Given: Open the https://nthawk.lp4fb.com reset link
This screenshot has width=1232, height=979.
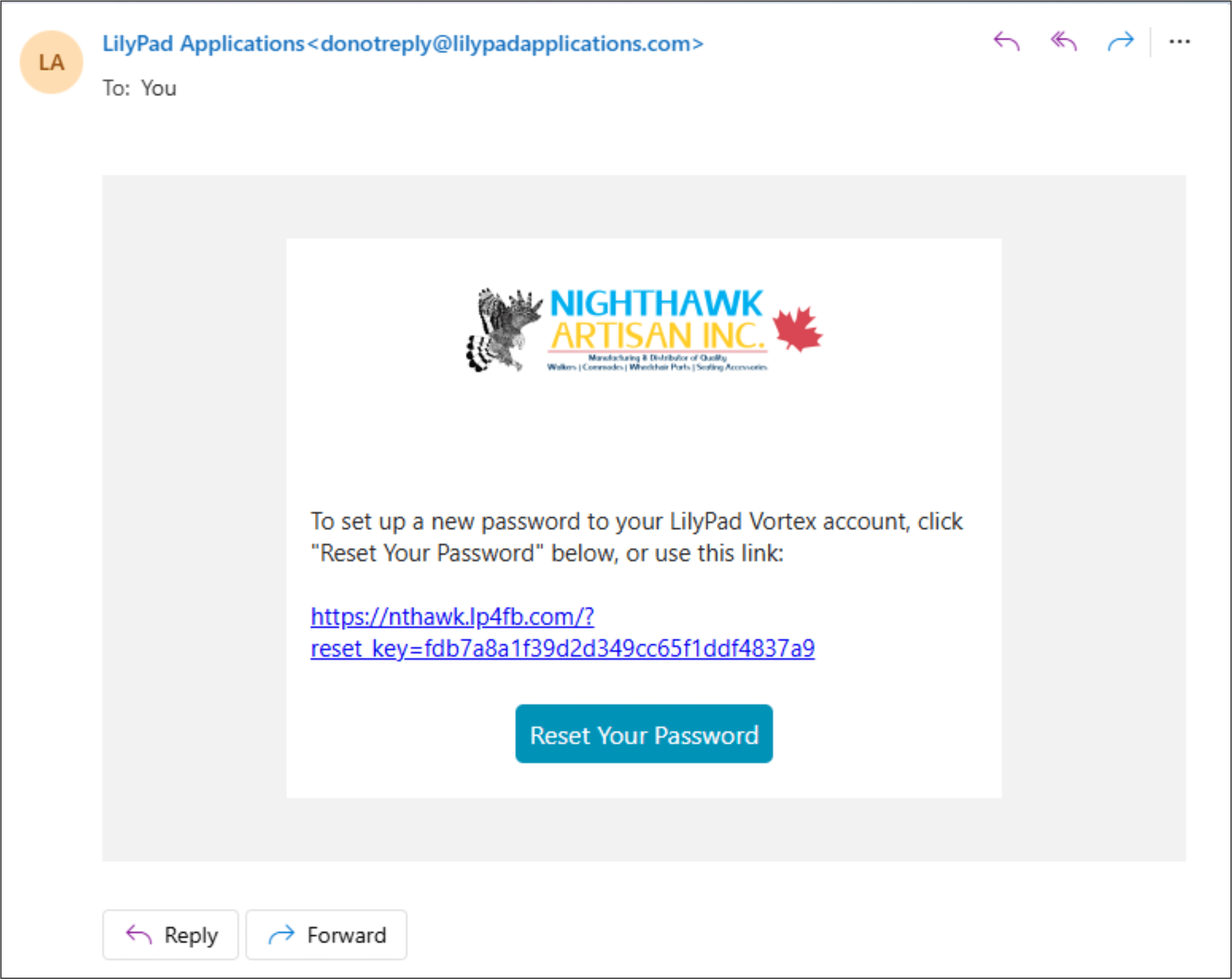Looking at the screenshot, I should click(452, 617).
